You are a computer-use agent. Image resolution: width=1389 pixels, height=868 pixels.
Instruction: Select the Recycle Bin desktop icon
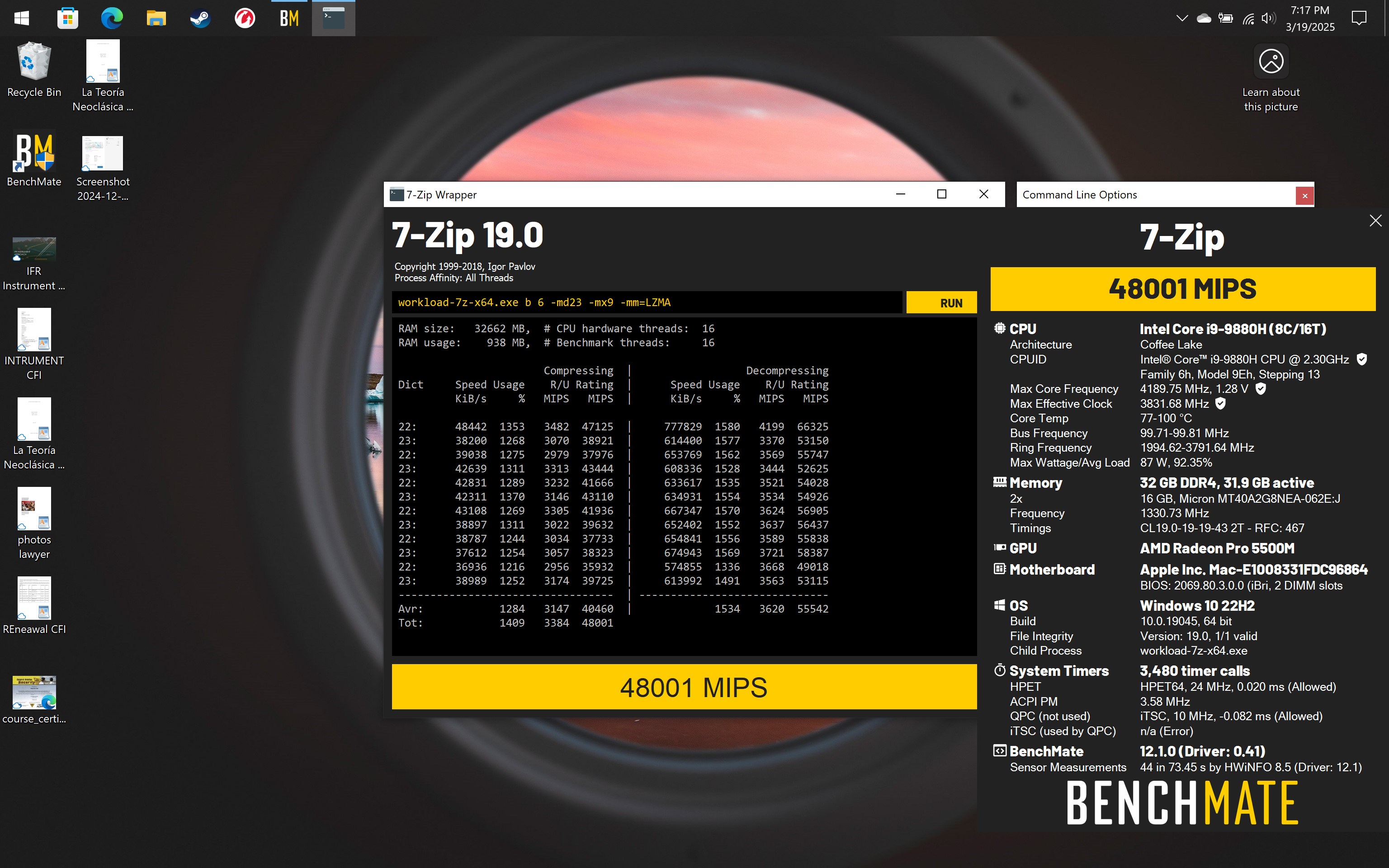34,70
